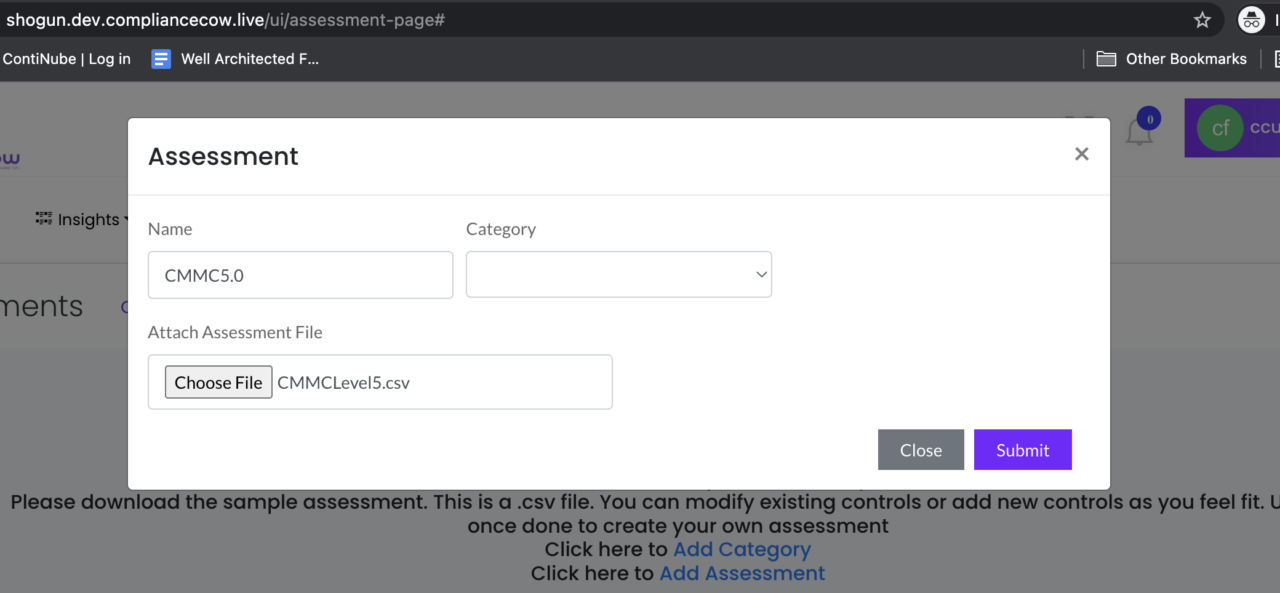Click the ComplianceCow logo
This screenshot has width=1280, height=593.
(x=9, y=158)
